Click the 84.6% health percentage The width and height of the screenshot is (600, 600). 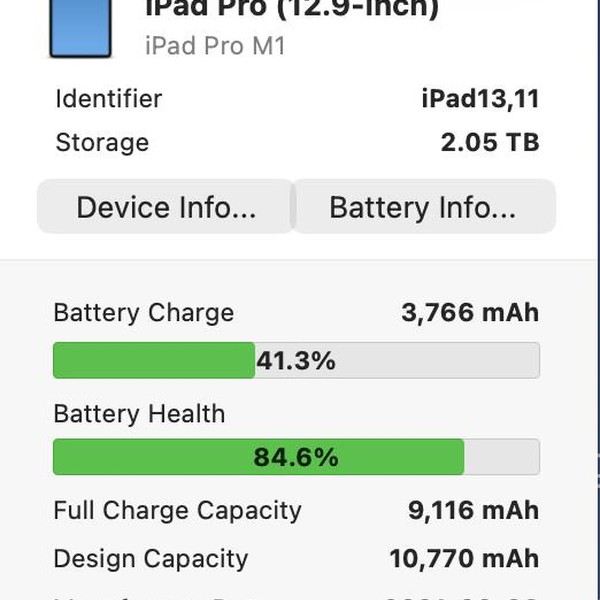(296, 458)
